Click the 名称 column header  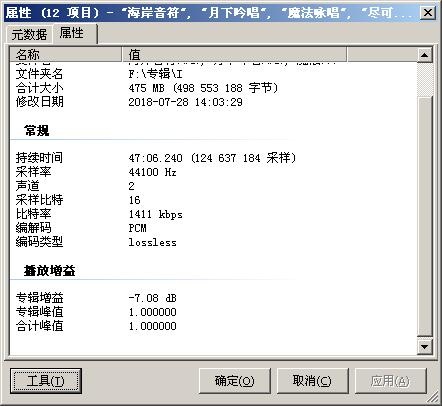tap(66, 54)
